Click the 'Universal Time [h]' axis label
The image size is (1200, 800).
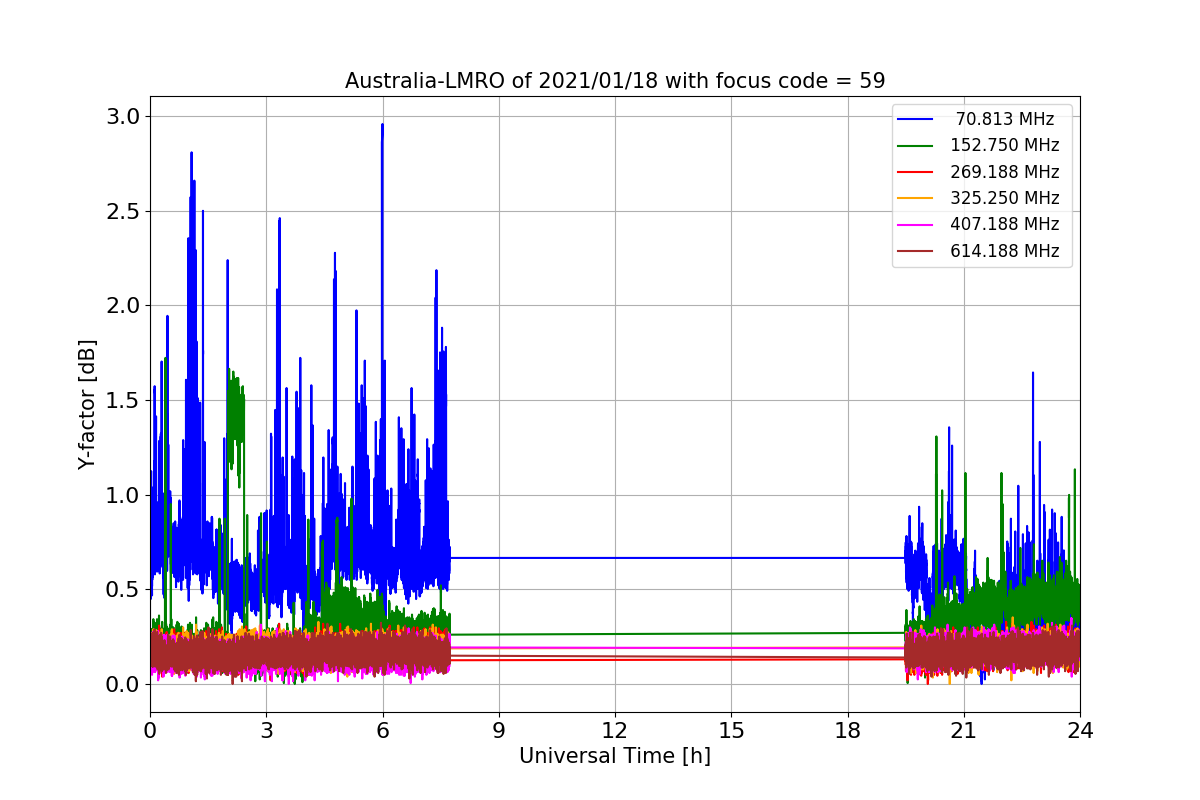(x=615, y=757)
